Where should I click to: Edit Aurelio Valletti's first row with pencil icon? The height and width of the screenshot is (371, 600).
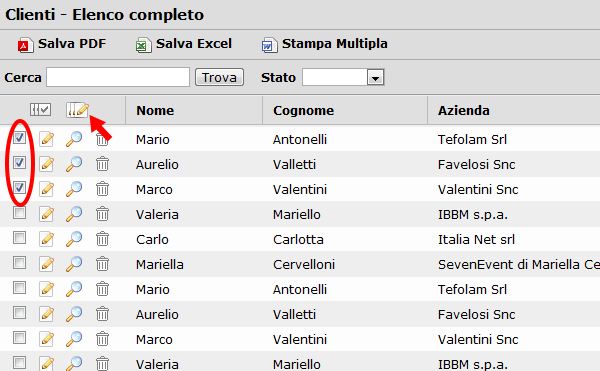46,164
